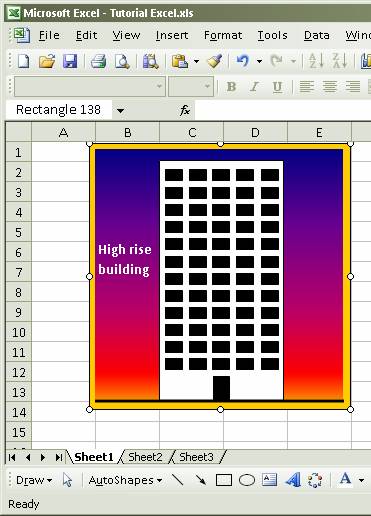371x516 pixels.
Task: Click the Select Objects pointer icon
Action: tap(67, 480)
